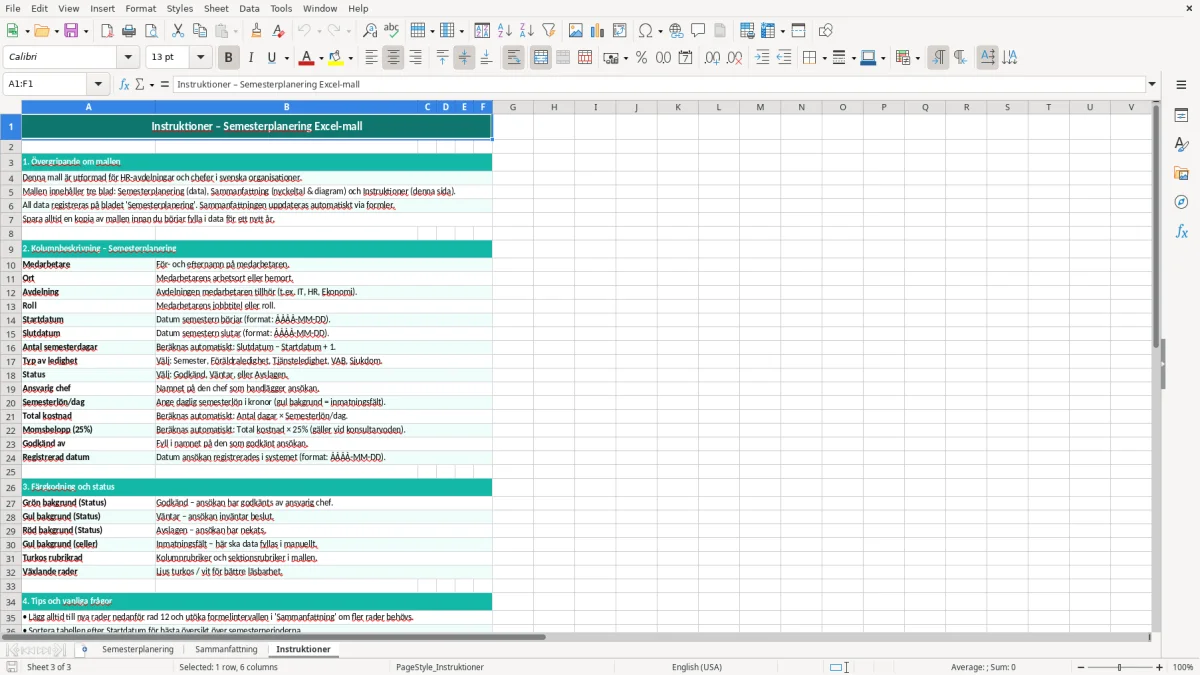Viewport: 1200px width, 675px height.
Task: Switch to the Sammanfattning sheet tab
Action: coord(226,650)
